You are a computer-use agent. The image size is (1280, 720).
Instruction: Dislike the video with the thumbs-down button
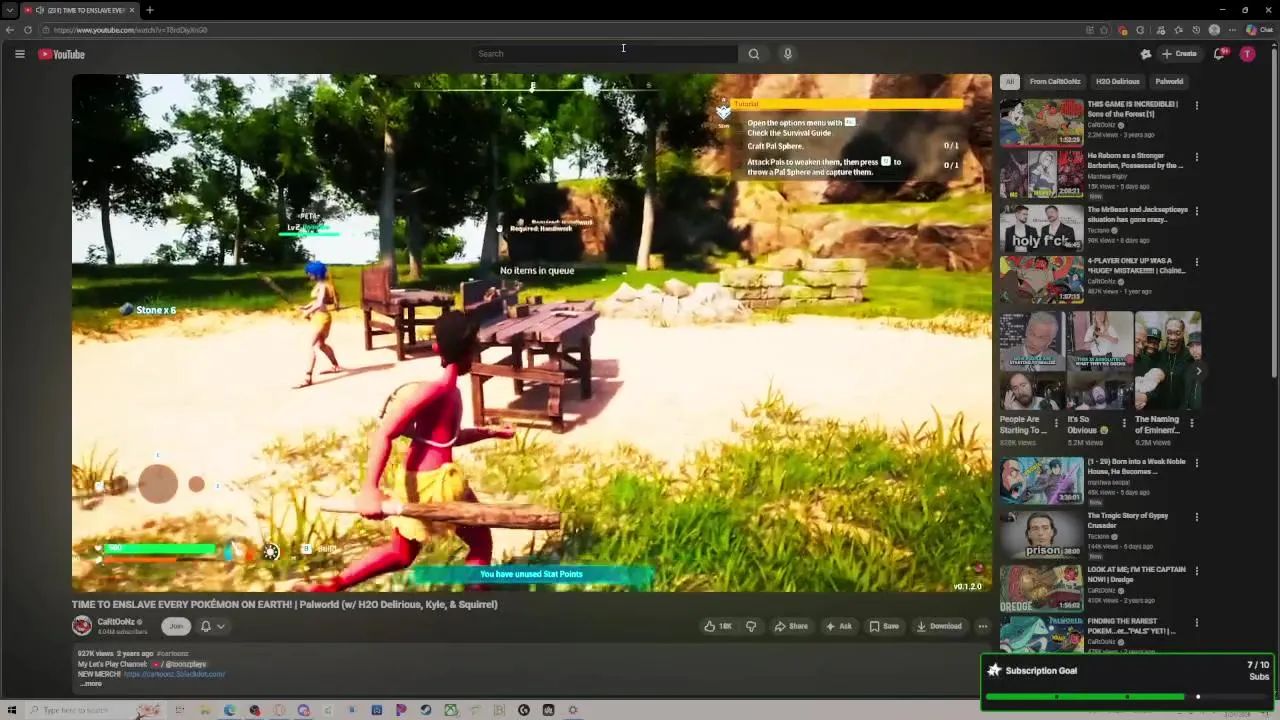(751, 626)
